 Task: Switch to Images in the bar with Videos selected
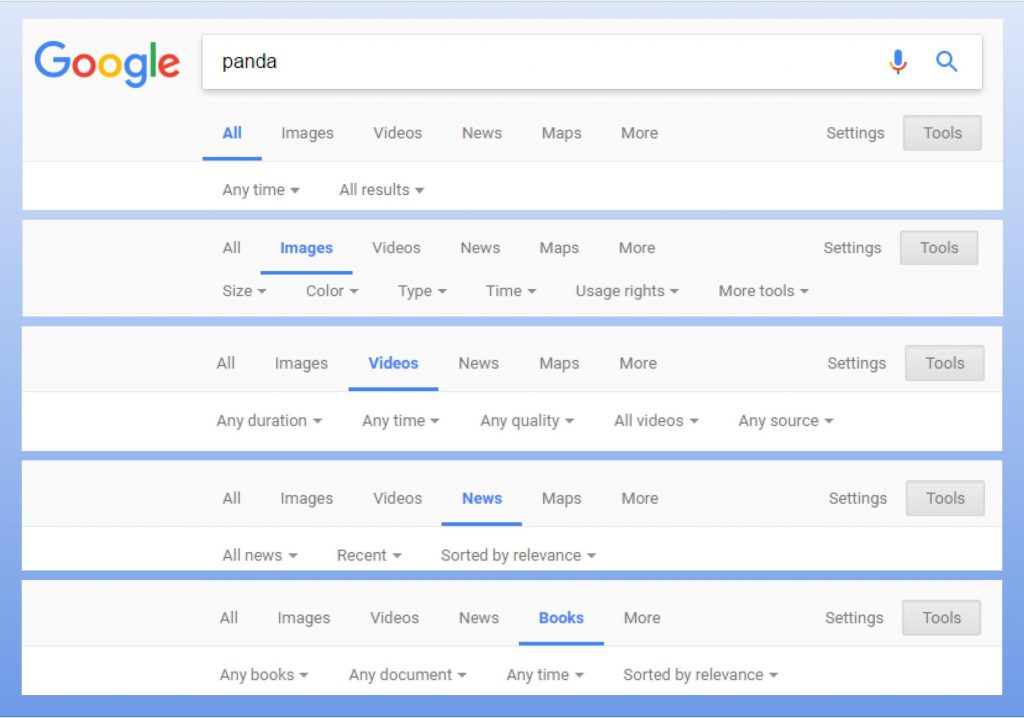click(301, 363)
